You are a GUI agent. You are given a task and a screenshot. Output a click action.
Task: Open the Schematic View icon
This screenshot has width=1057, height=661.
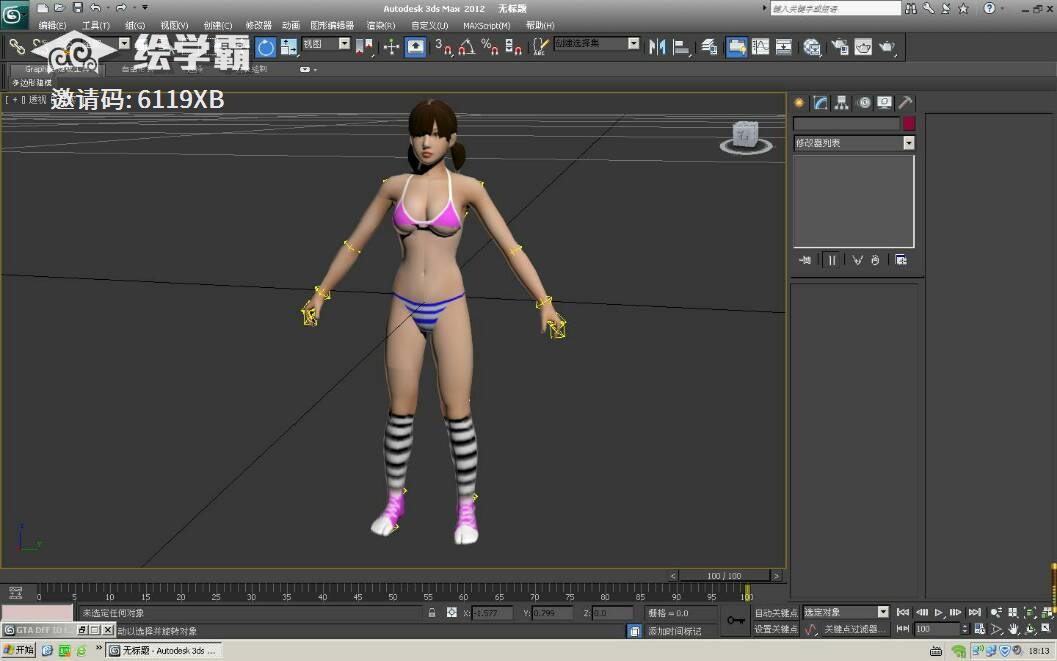point(783,47)
